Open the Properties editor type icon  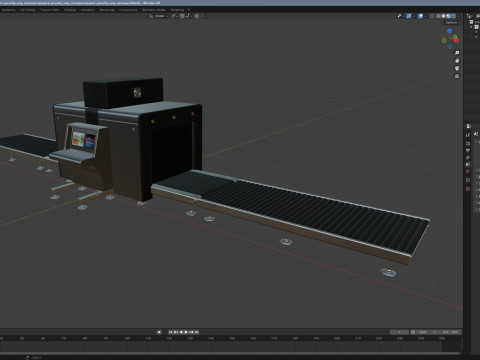[x=469, y=126]
